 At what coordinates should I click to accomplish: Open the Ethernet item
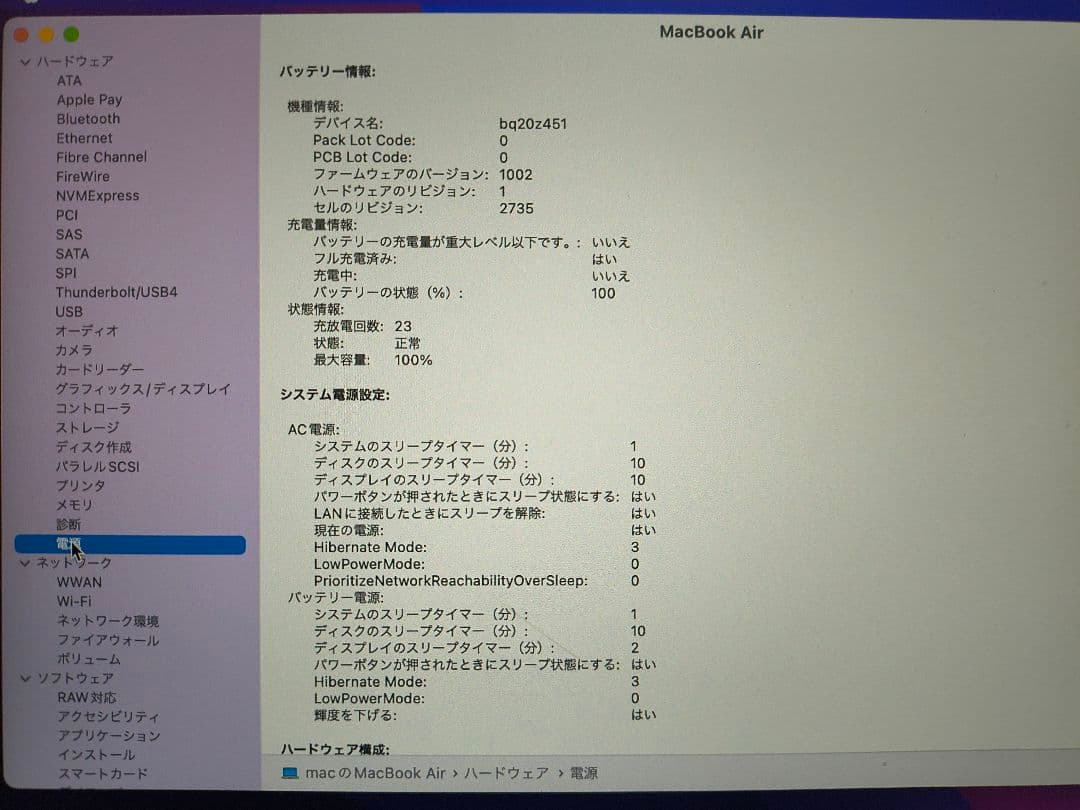(x=84, y=138)
